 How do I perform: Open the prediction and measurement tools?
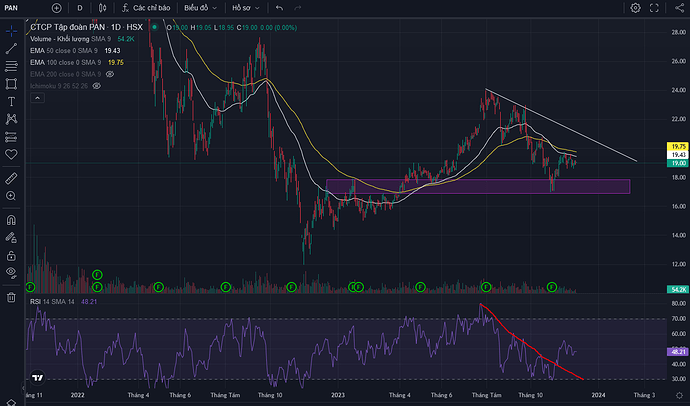click(11, 137)
